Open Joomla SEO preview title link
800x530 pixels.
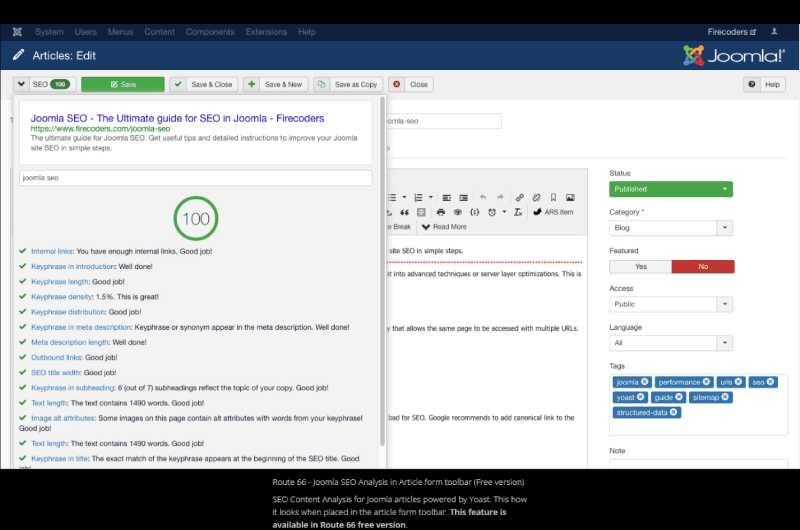pos(177,118)
